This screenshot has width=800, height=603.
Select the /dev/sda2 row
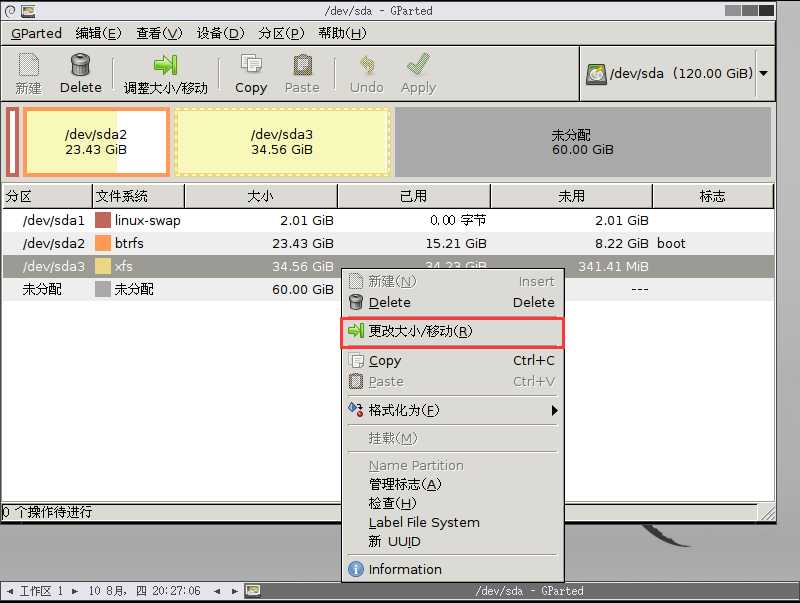coord(388,243)
